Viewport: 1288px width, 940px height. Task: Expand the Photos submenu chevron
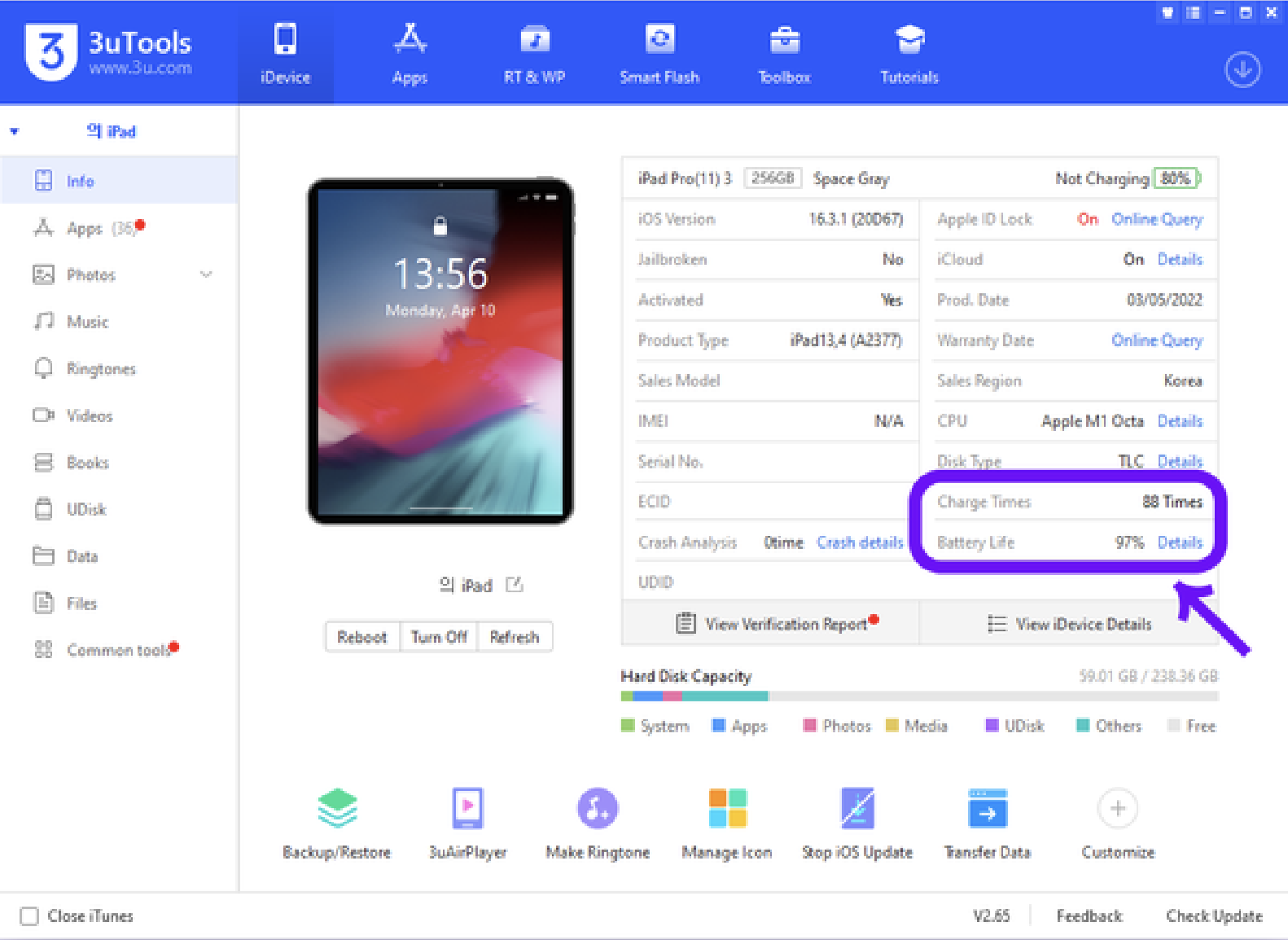[x=206, y=275]
